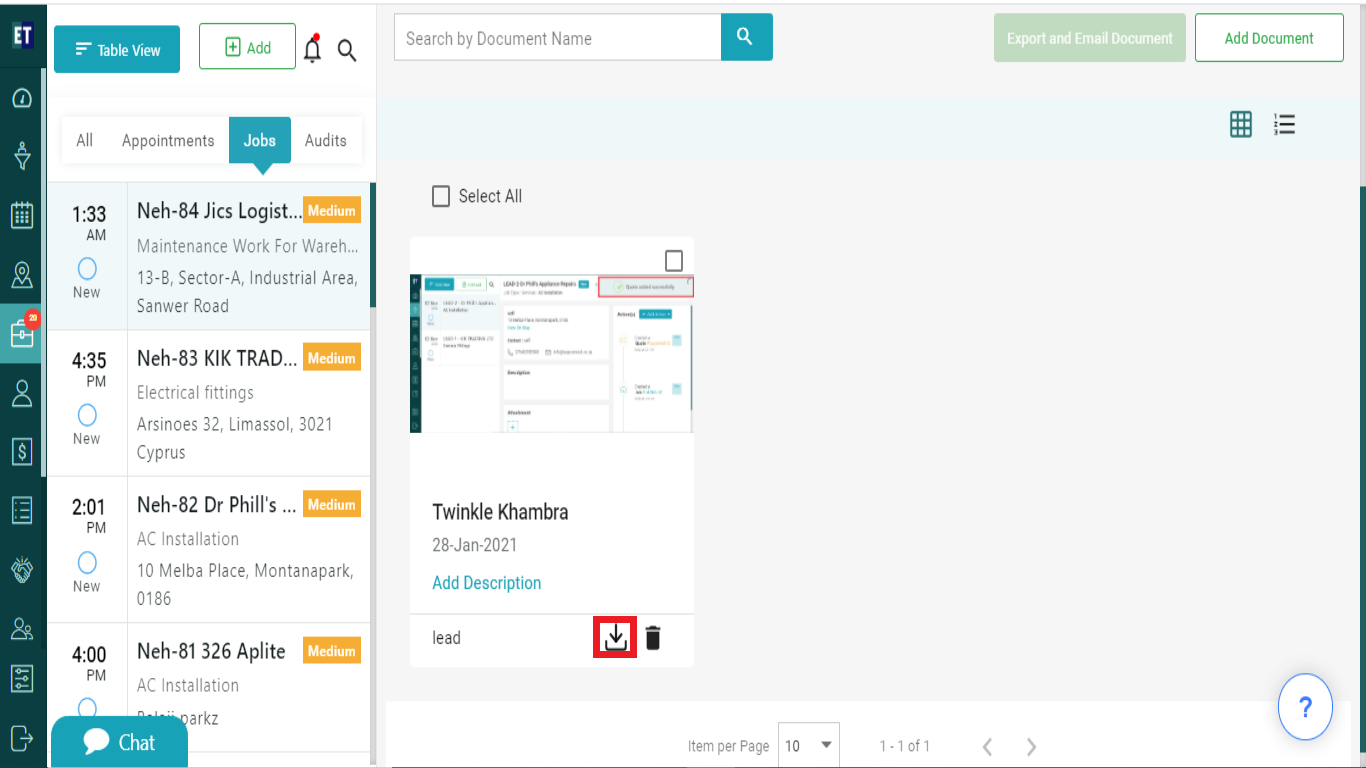Click the 2:01 PM time on Neh-82

click(x=89, y=516)
